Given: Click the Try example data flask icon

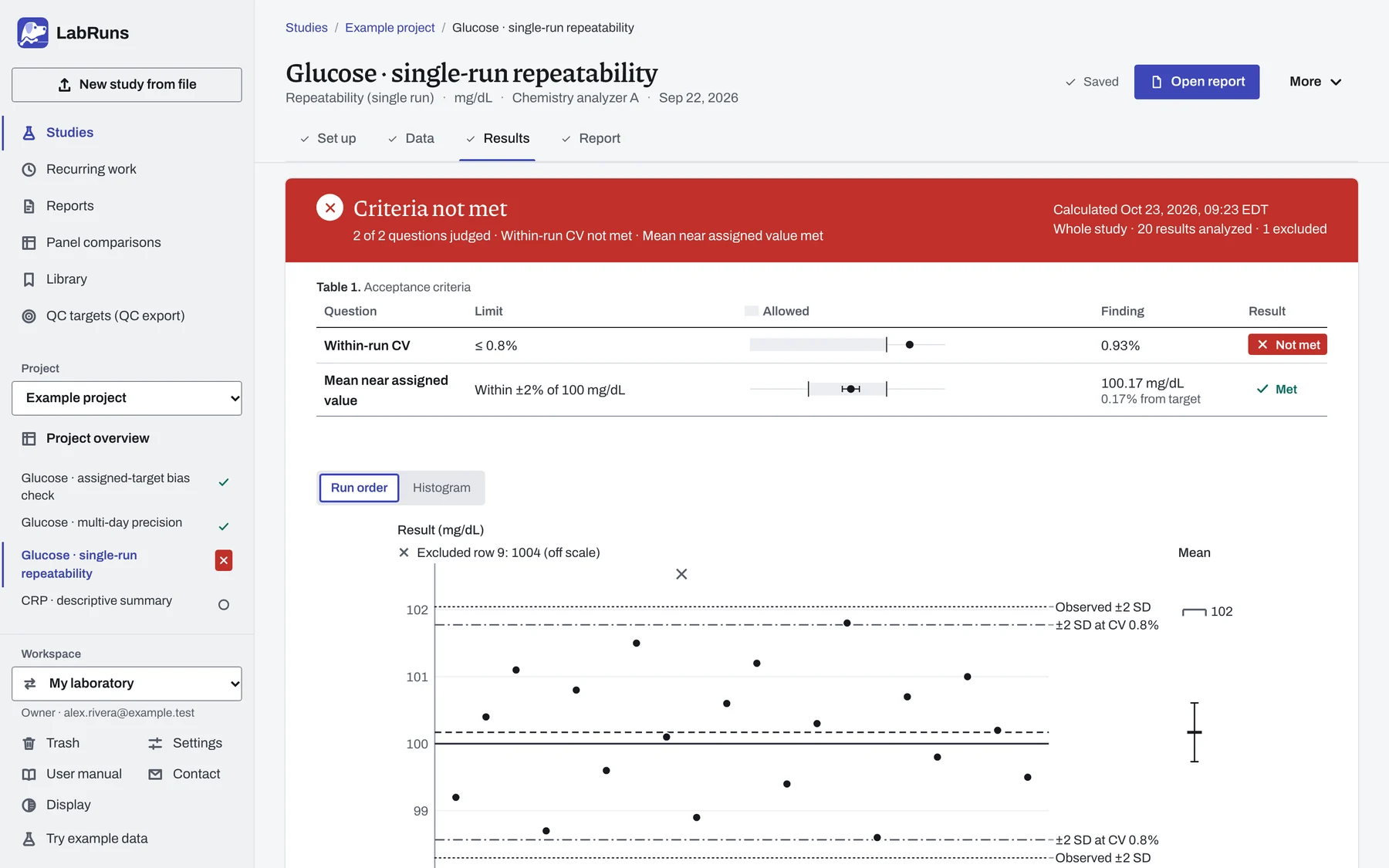Looking at the screenshot, I should coord(29,839).
